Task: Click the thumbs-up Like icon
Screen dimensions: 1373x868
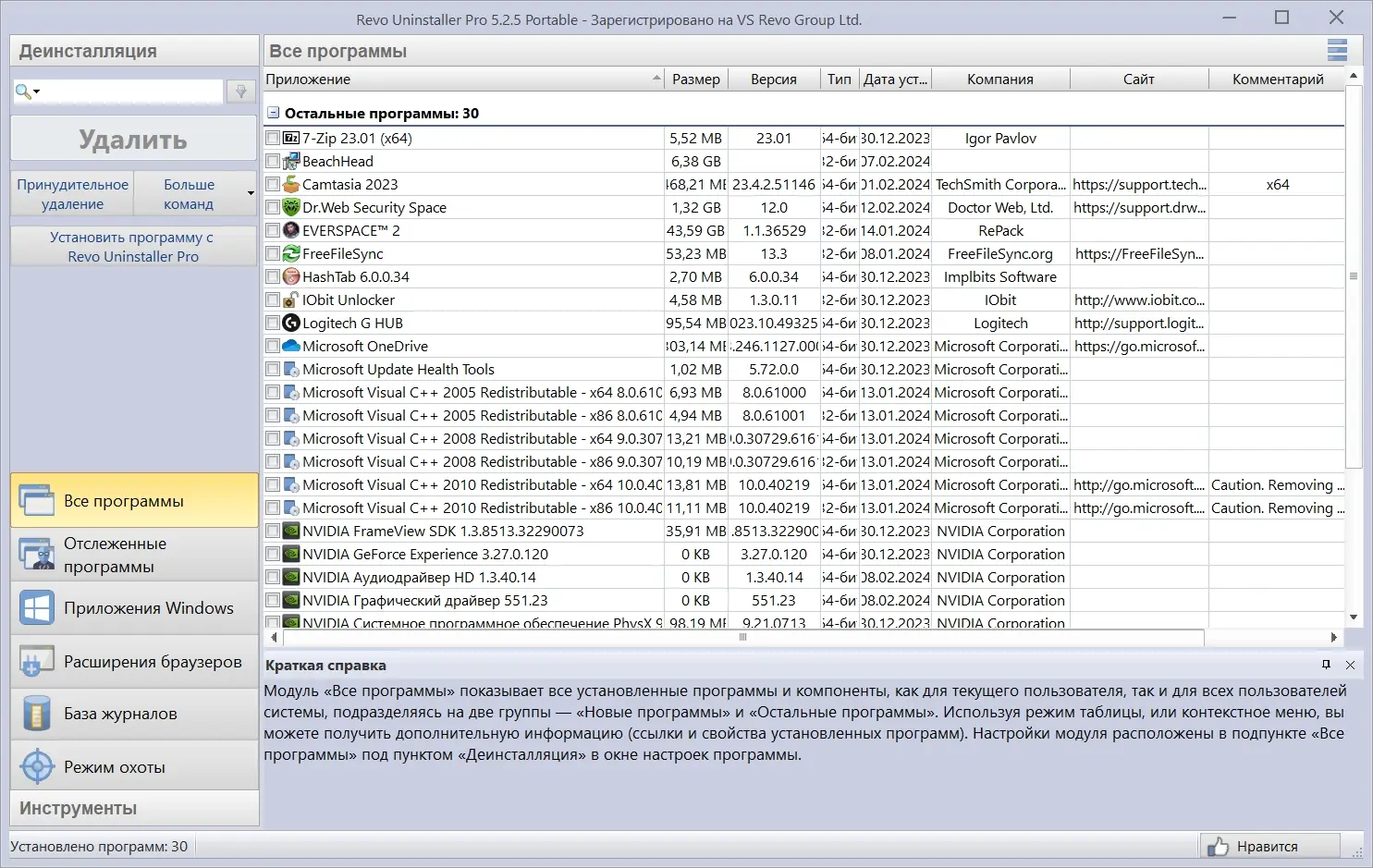Action: pos(1218,846)
